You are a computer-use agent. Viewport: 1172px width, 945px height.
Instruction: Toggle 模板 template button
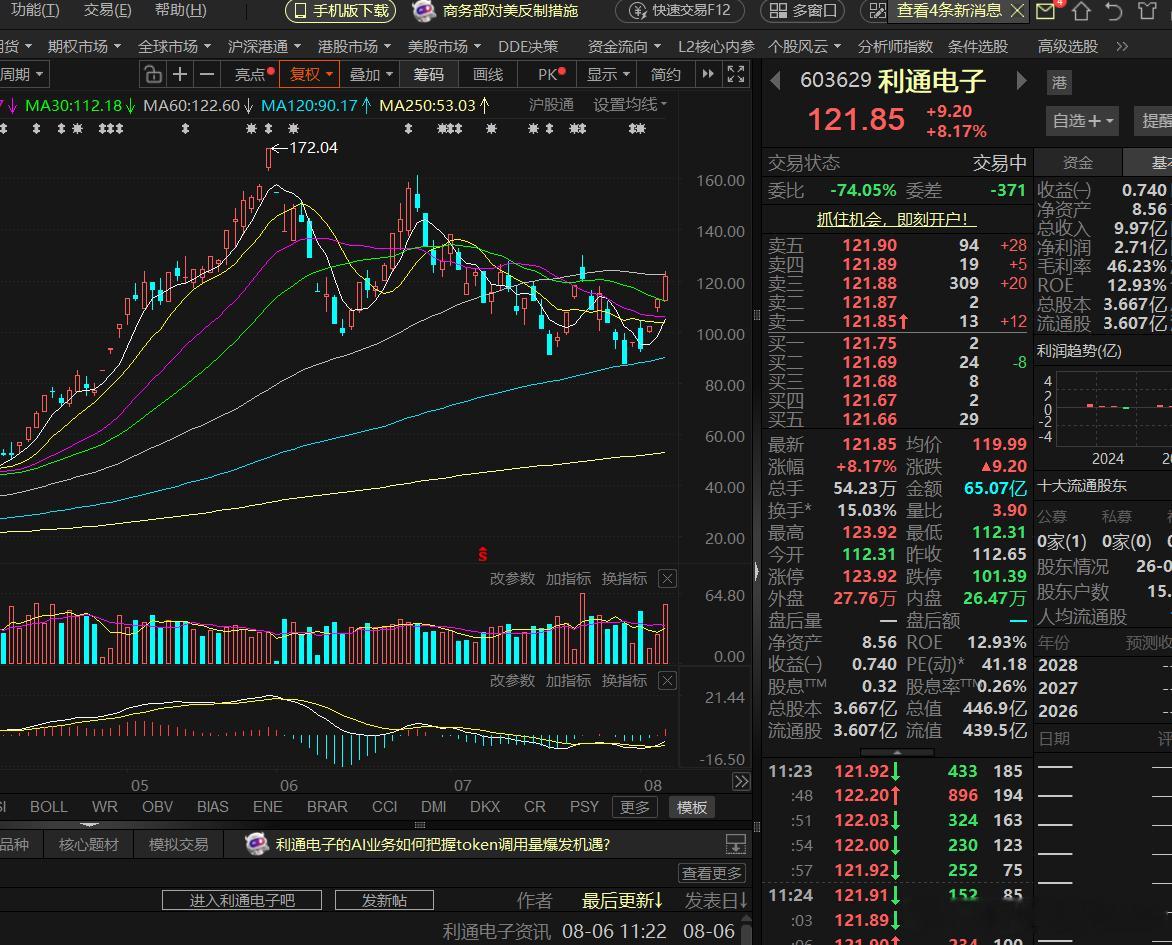point(692,807)
